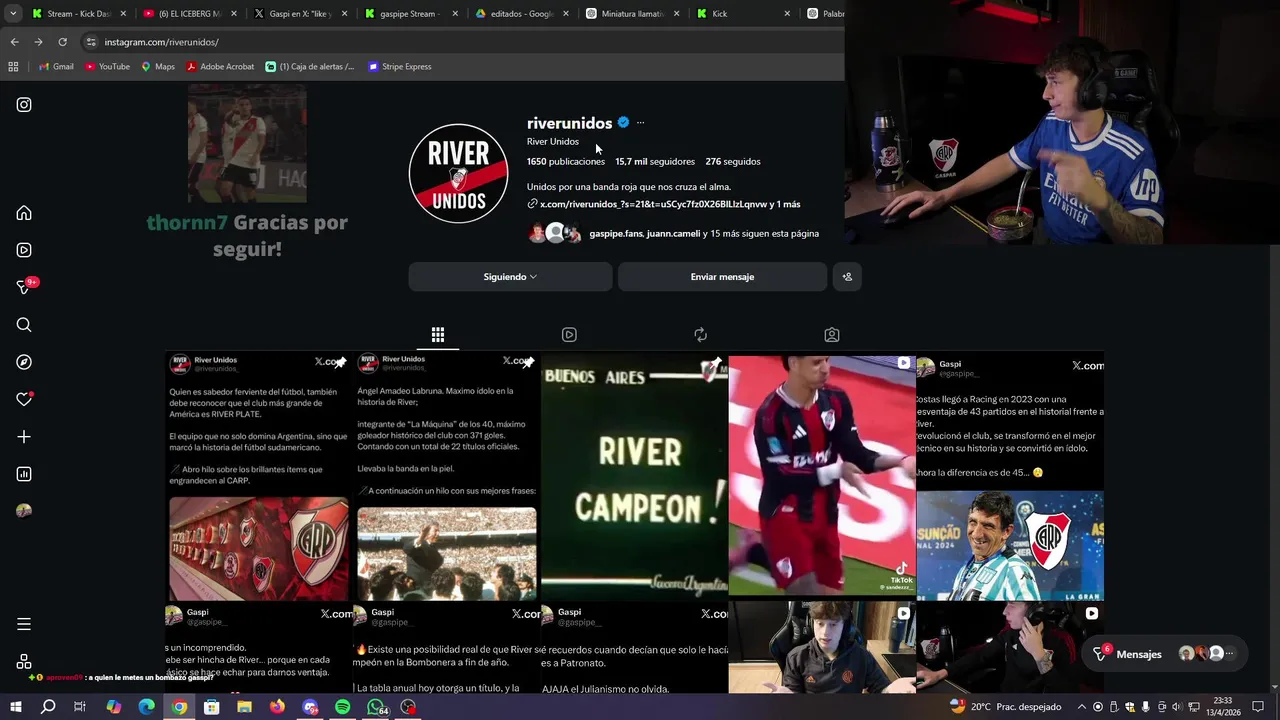Open the 'RIVER CAMPEON!' post thumbnail

pos(634,476)
